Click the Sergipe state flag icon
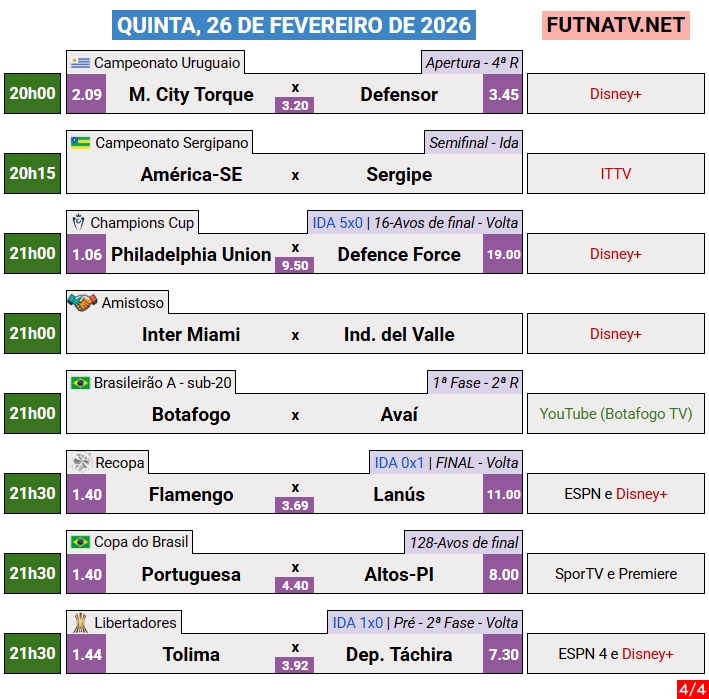The width and height of the screenshot is (709, 699). click(81, 143)
